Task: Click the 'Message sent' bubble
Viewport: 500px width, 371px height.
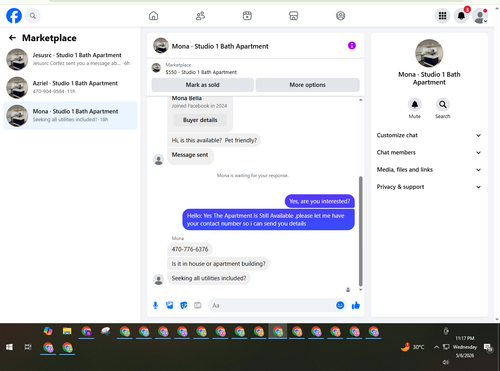Action: pyautogui.click(x=190, y=155)
